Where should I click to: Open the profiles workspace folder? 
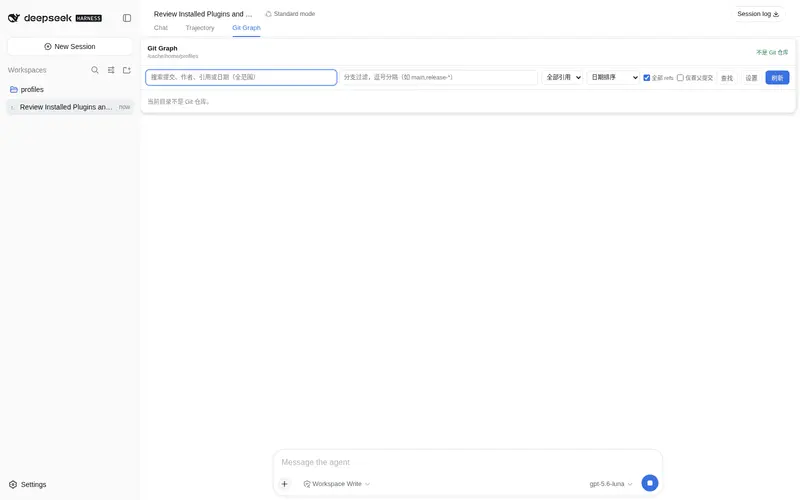(32, 89)
